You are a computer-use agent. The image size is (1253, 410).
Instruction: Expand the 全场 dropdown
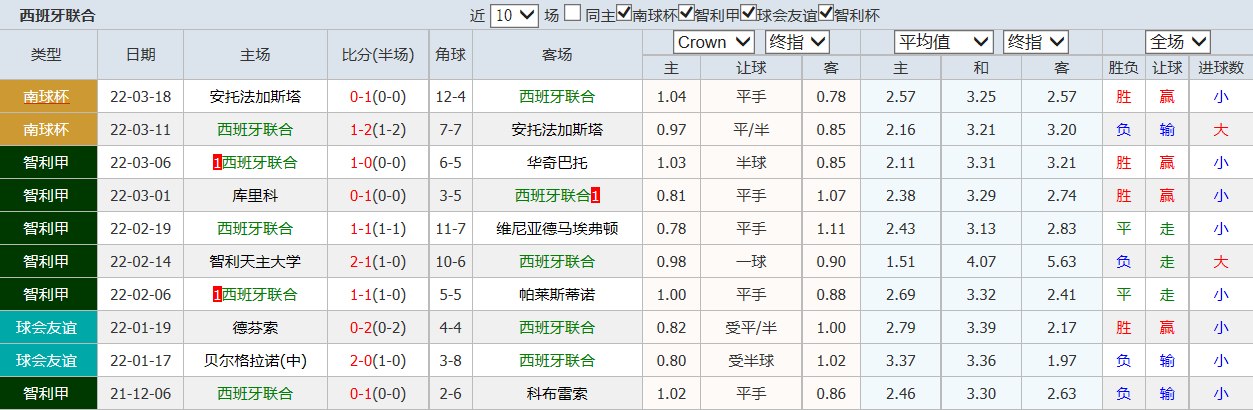tap(1178, 42)
